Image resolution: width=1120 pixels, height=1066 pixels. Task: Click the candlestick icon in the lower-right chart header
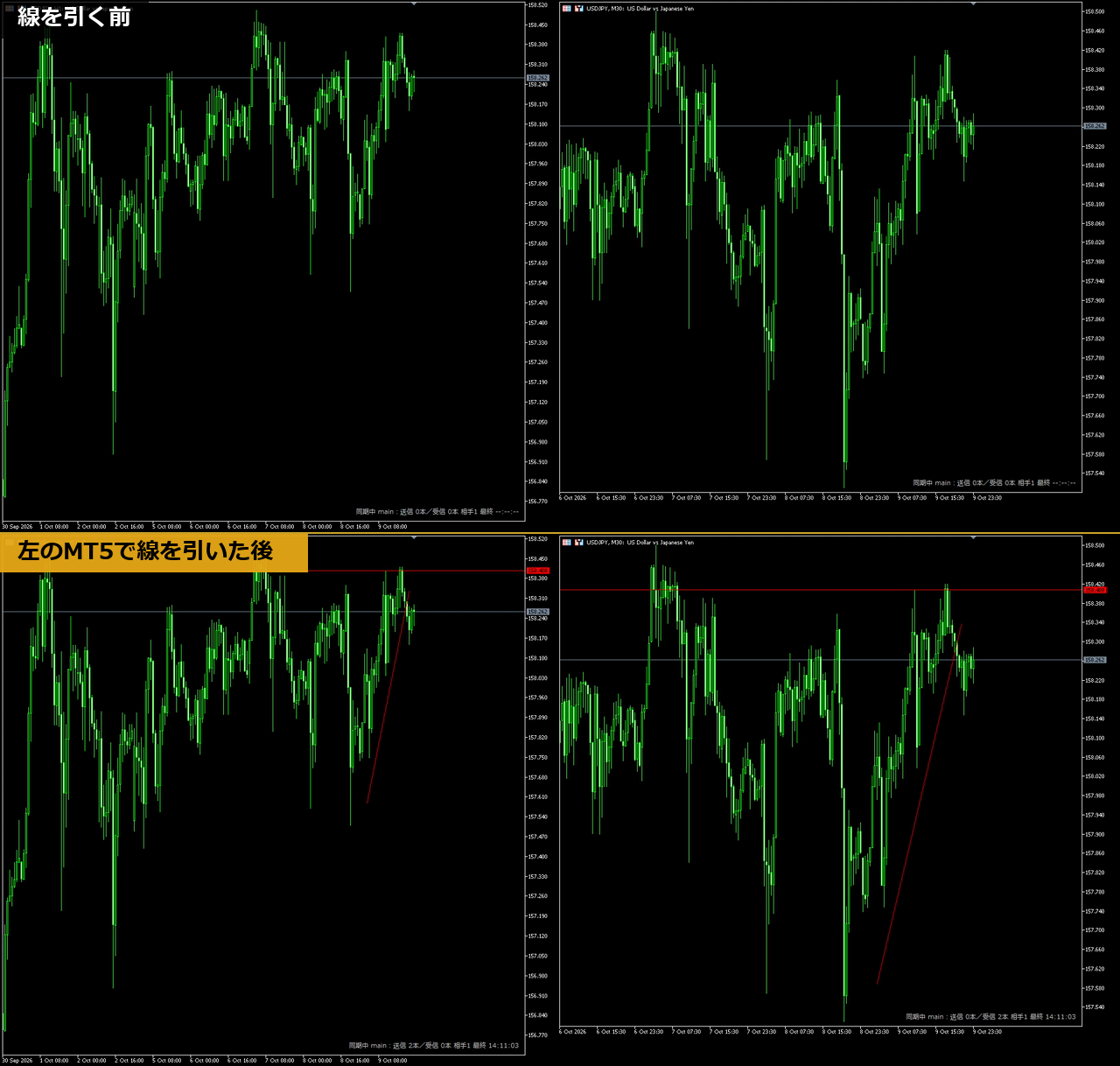click(578, 543)
